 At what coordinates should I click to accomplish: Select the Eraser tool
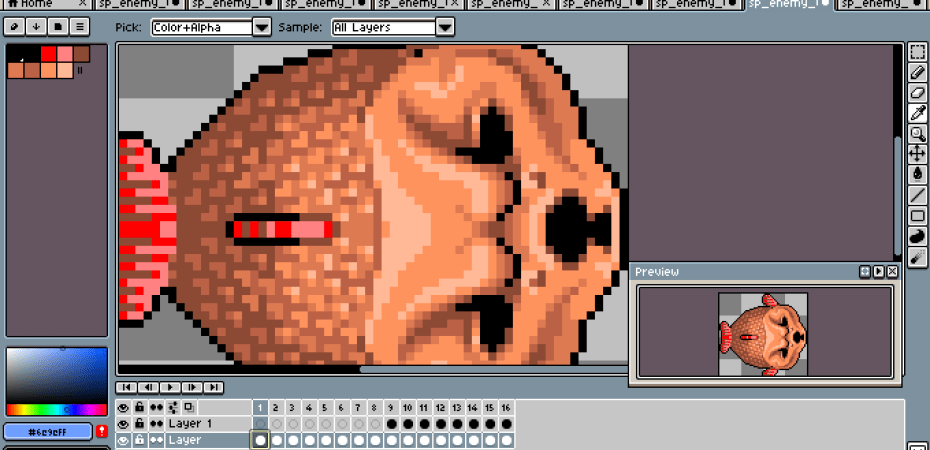coord(917,93)
